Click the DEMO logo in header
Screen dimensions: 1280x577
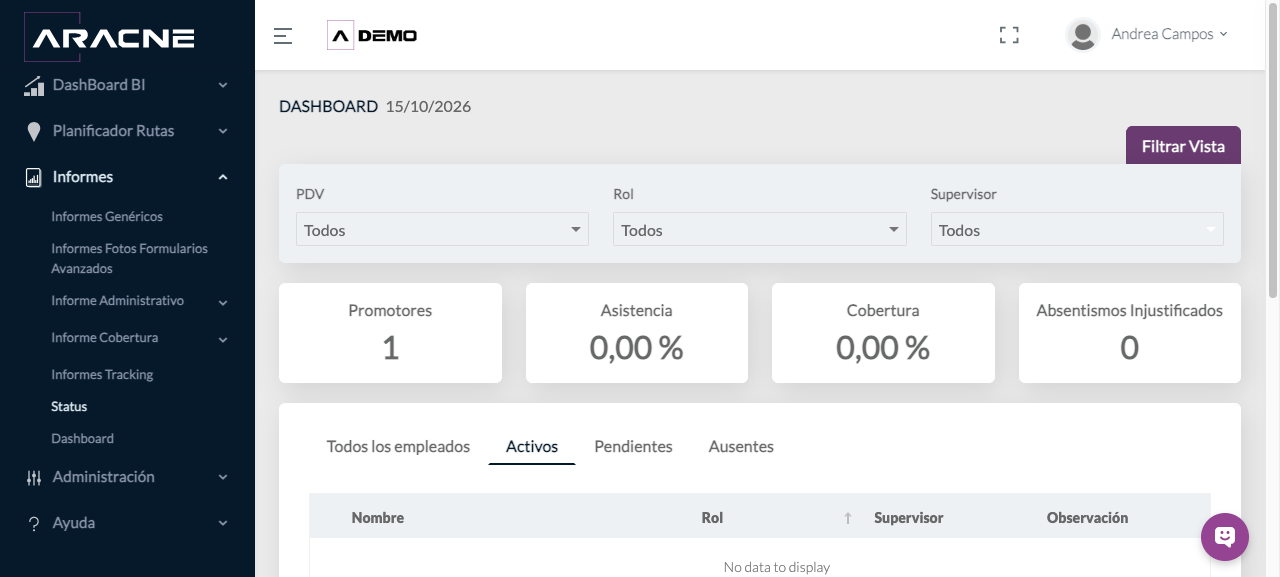372,35
